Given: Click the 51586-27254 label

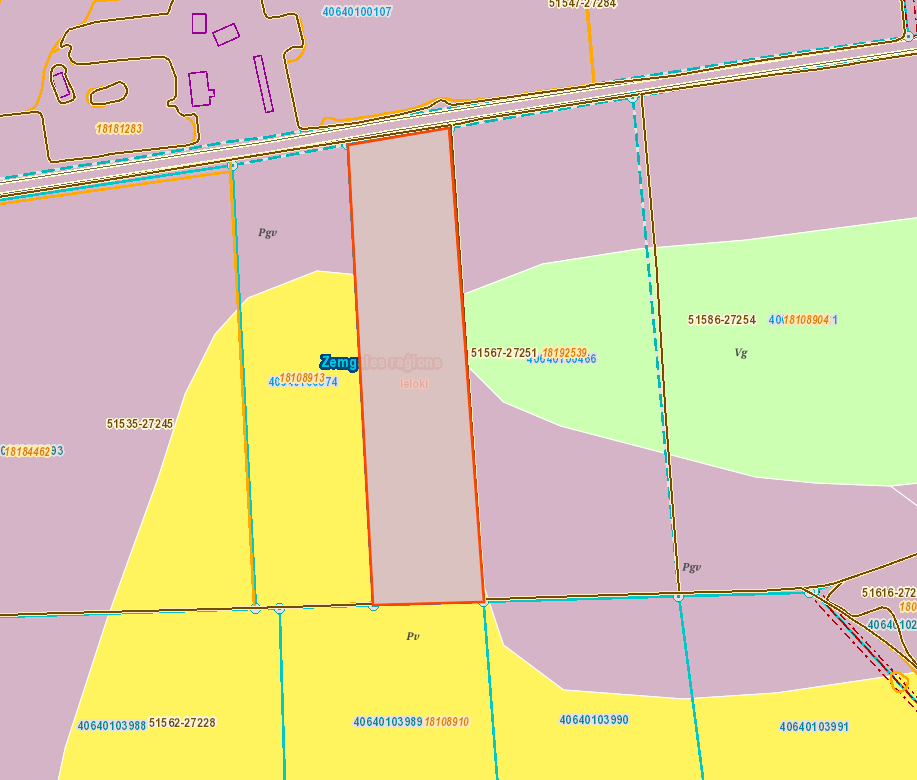Looking at the screenshot, I should click(722, 320).
